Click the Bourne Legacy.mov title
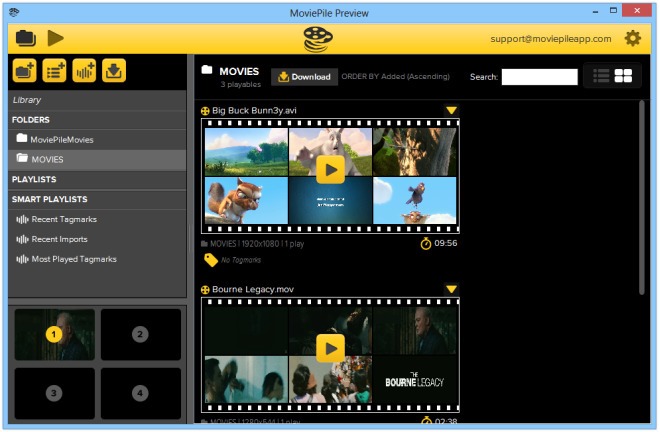Image resolution: width=660 pixels, height=432 pixels. pyautogui.click(x=253, y=290)
